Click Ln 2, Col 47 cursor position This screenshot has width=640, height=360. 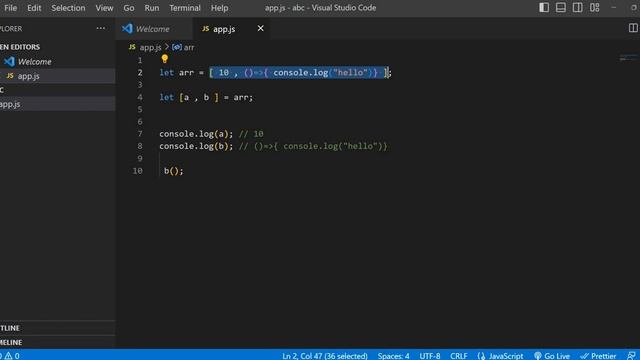(x=325, y=356)
